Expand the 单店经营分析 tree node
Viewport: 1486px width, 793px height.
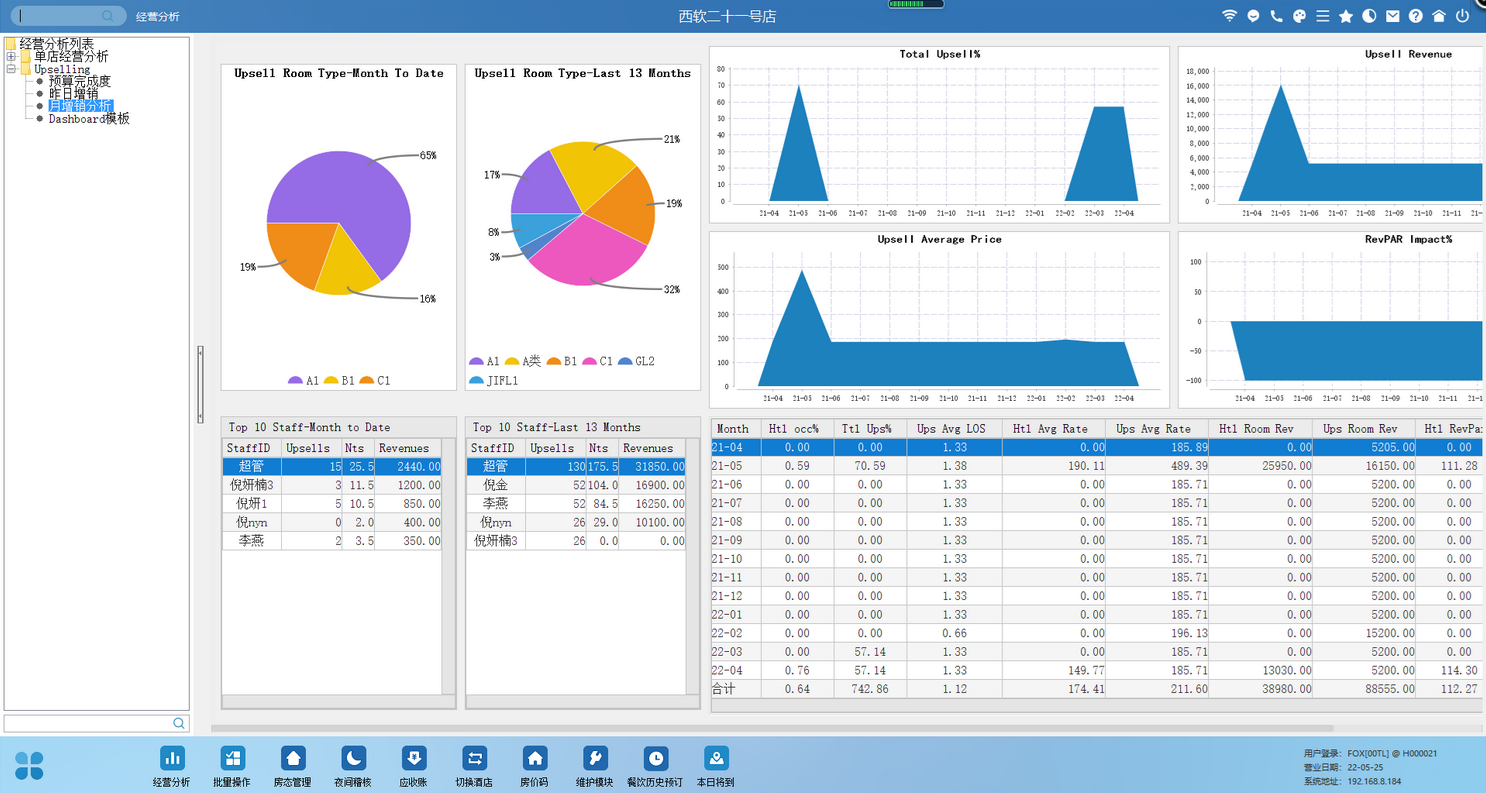pos(11,57)
